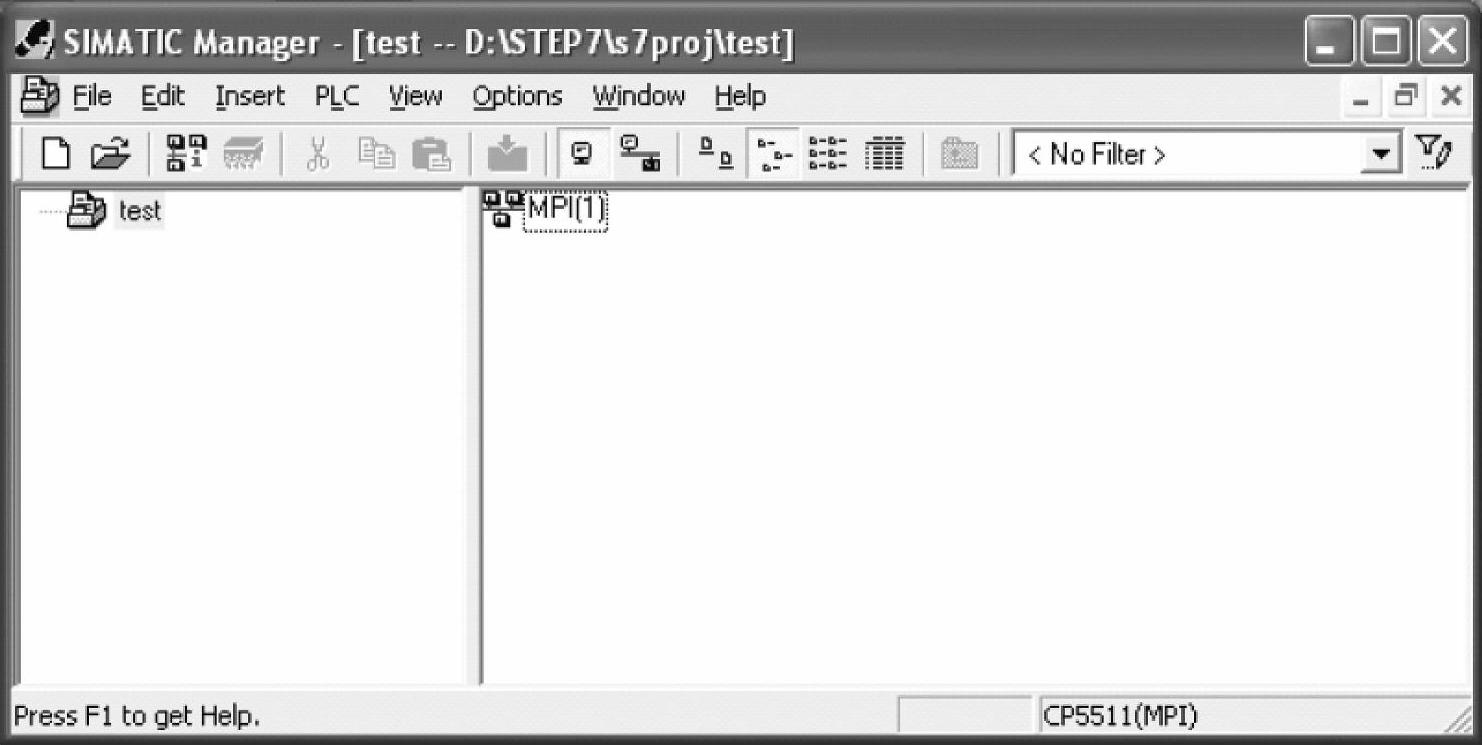Create a new project with New icon

56,155
